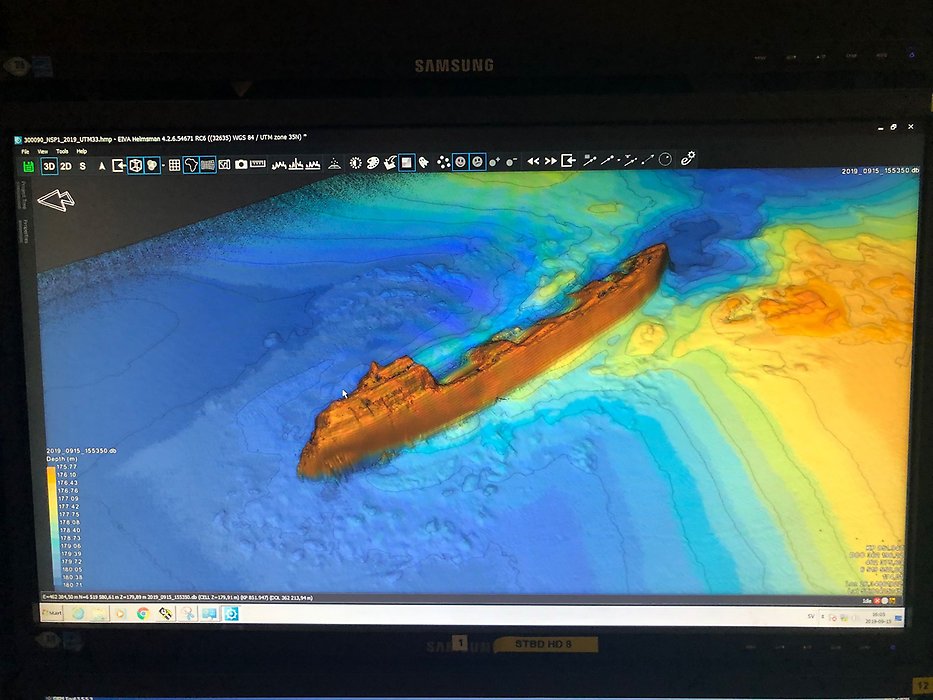Open Chrome from the taskbar
Viewport: 933px width, 700px height.
click(x=143, y=613)
